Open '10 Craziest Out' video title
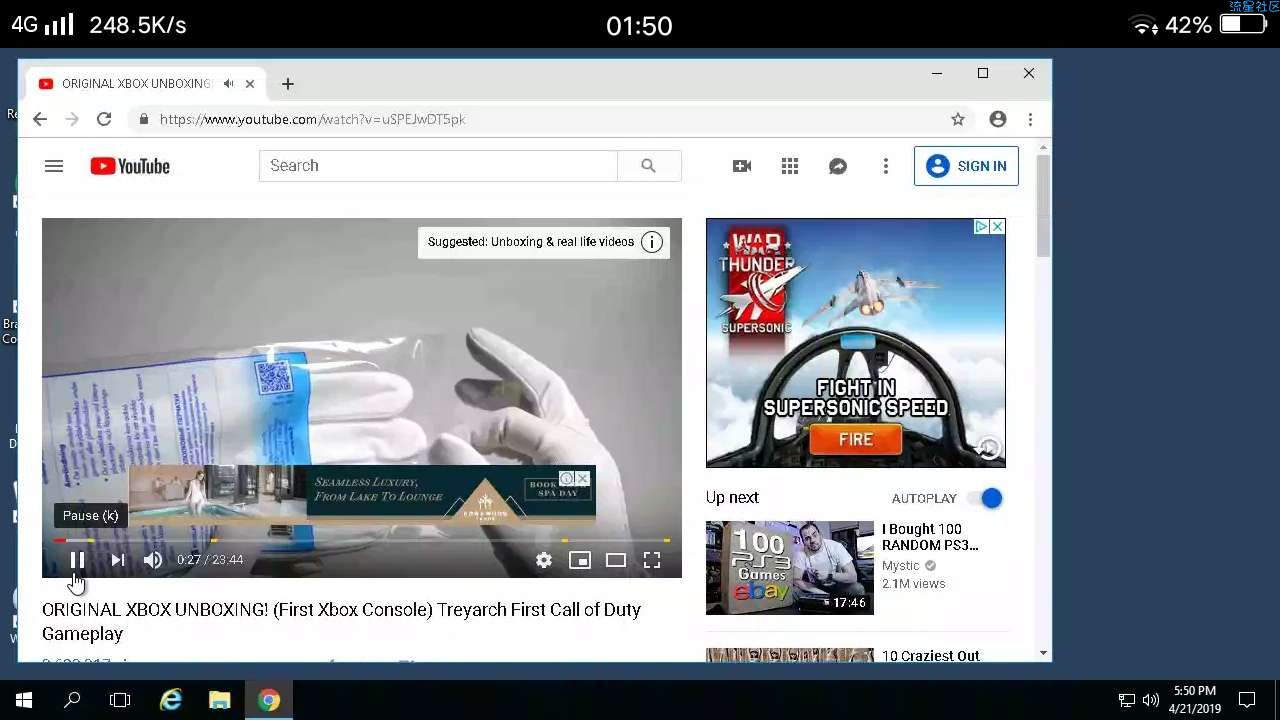 click(931, 656)
